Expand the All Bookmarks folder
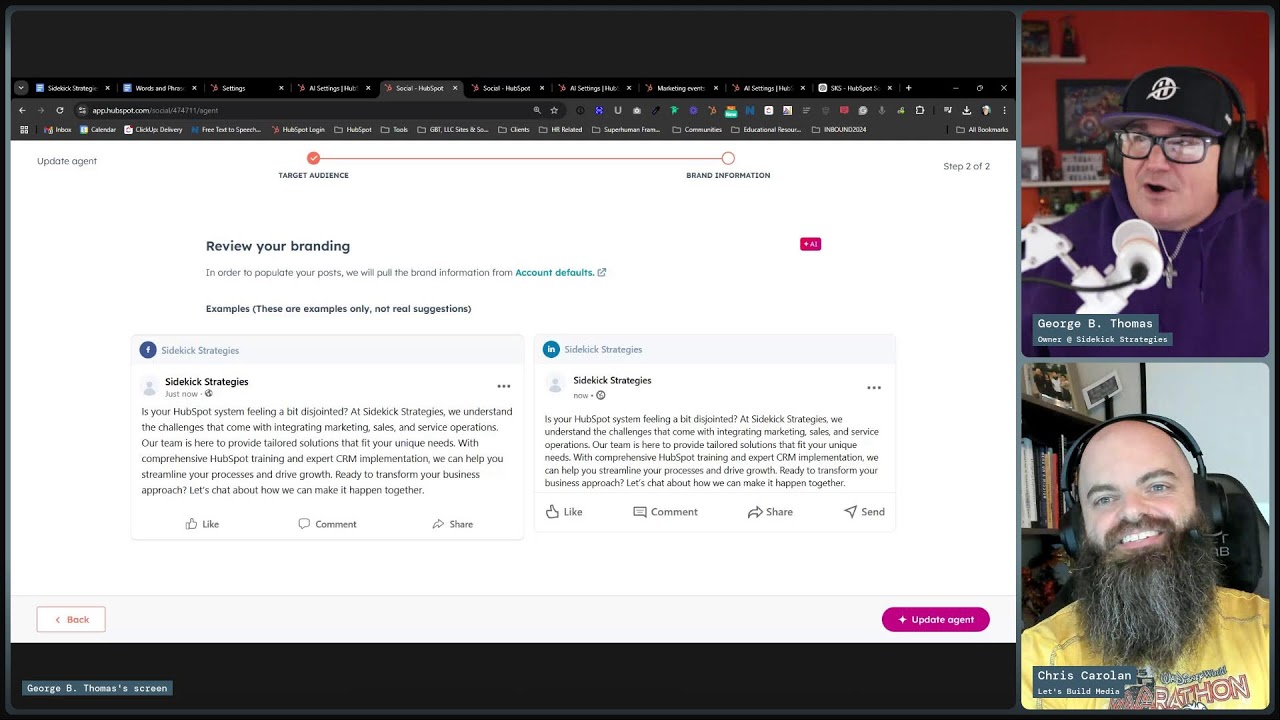The image size is (1280, 720). pyautogui.click(x=982, y=129)
